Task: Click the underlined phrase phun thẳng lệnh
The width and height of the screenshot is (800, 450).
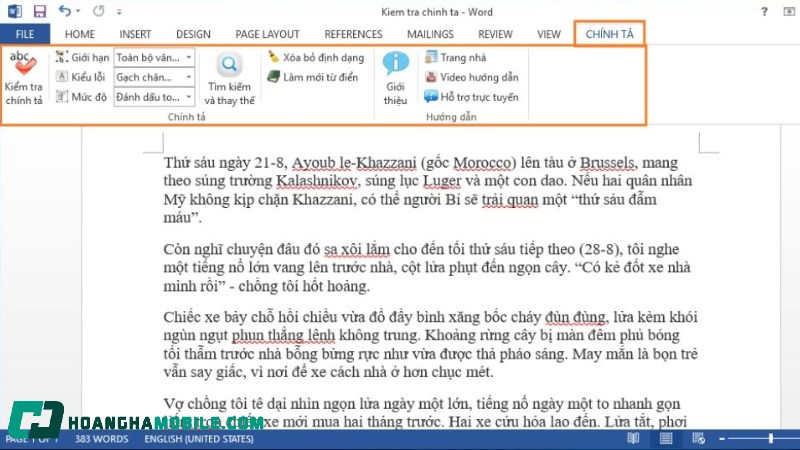Action: tap(284, 336)
